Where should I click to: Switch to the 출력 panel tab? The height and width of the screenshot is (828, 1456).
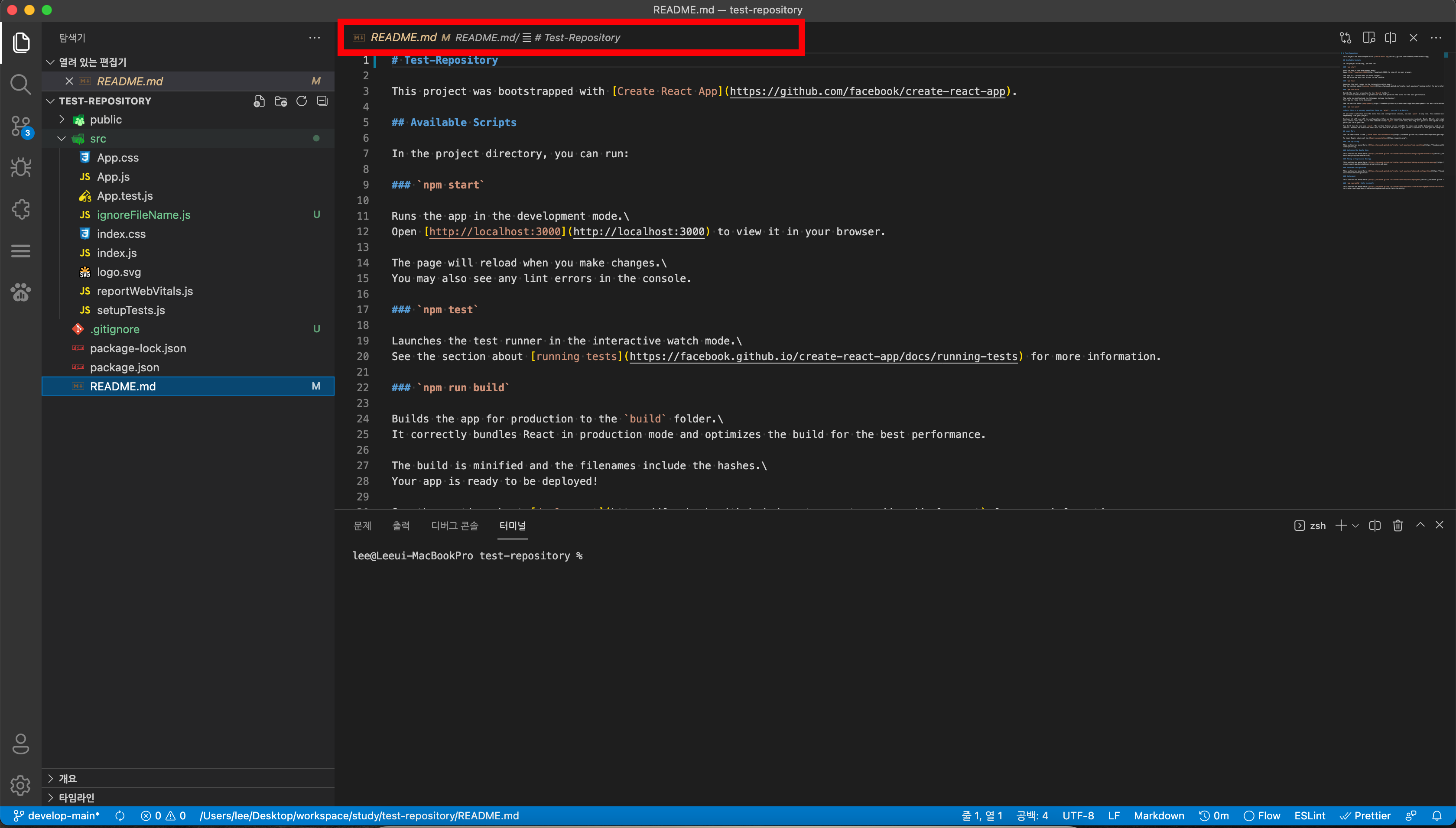[400, 526]
